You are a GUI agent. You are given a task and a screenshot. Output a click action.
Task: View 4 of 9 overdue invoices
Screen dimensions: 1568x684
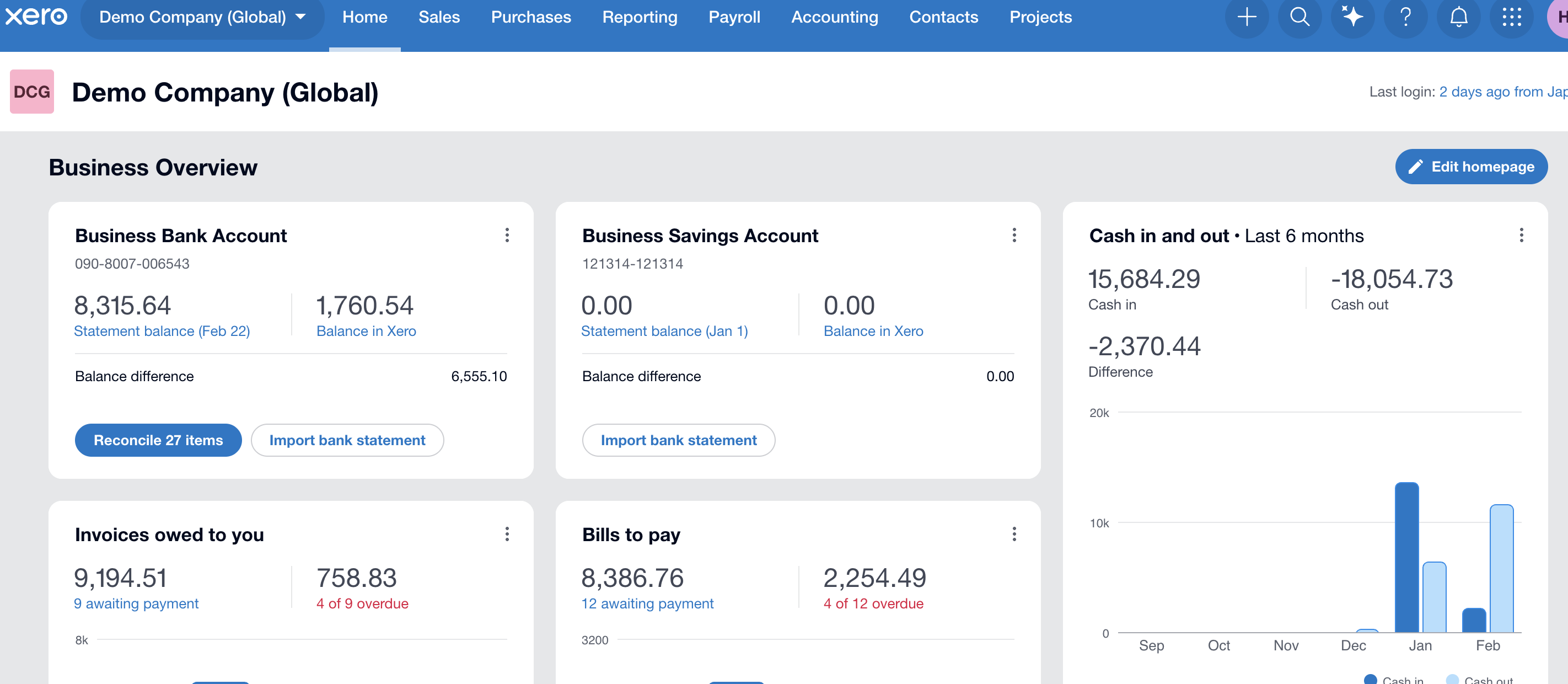point(362,603)
